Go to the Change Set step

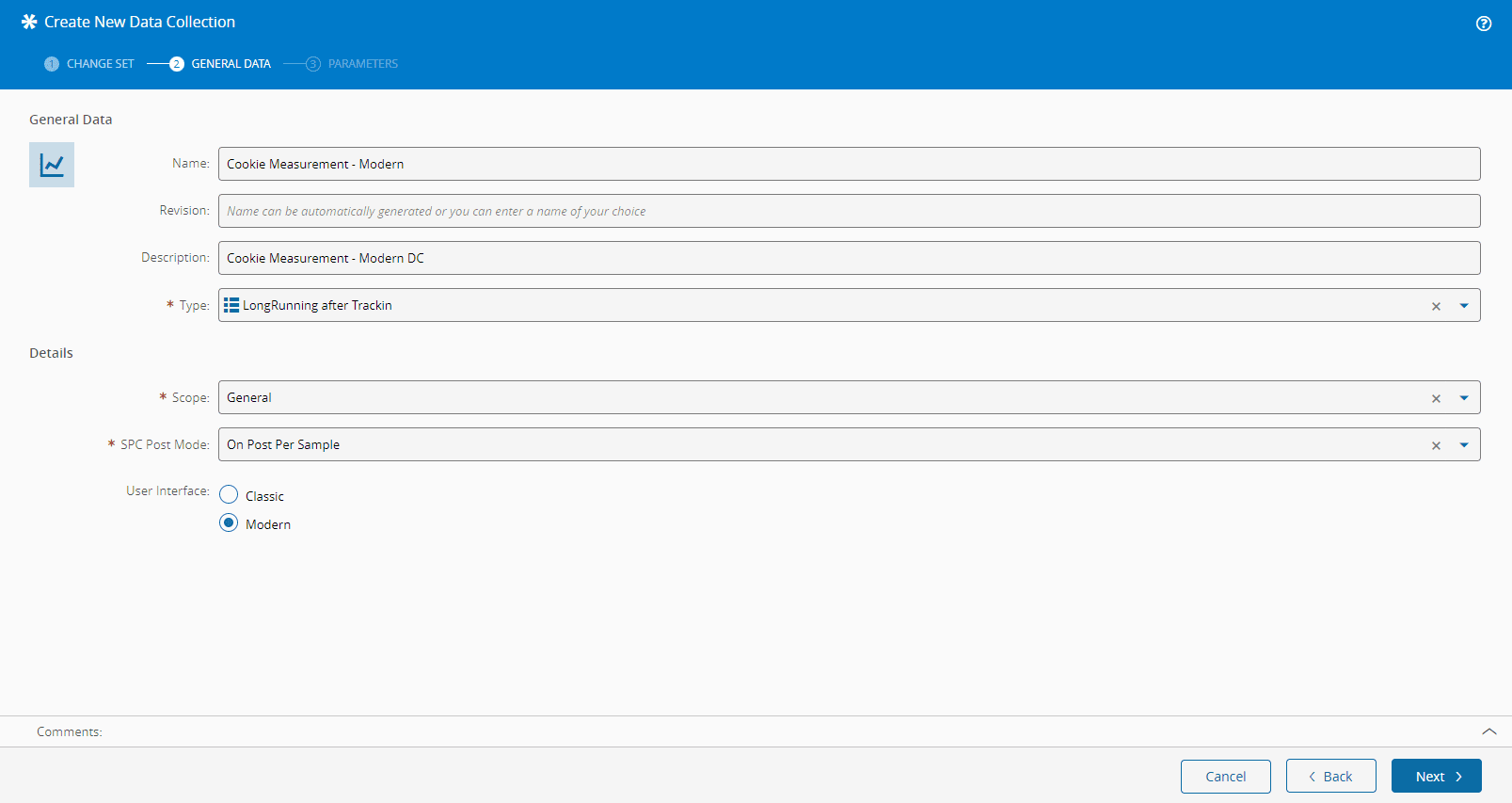tap(89, 64)
